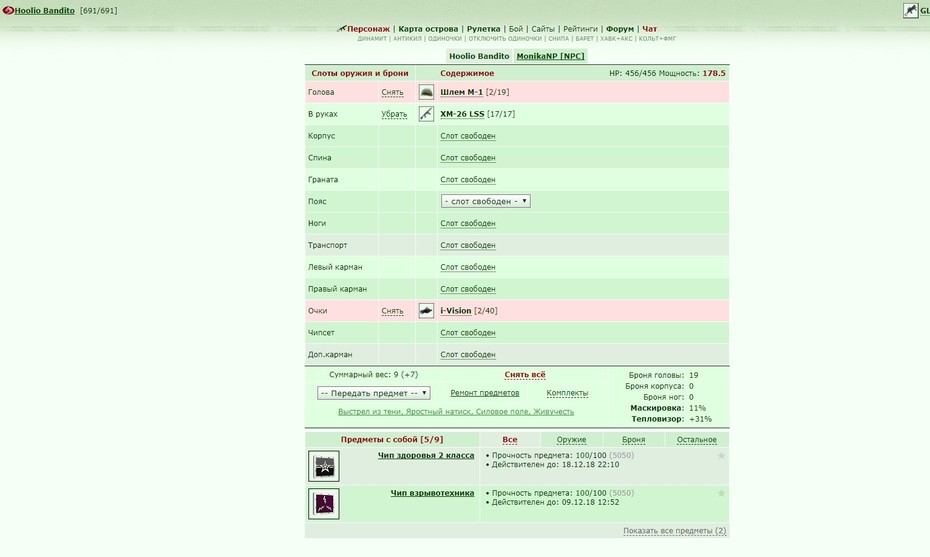Image resolution: width=930 pixels, height=557 pixels.
Task: Open the Персонаж menu item
Action: (368, 29)
